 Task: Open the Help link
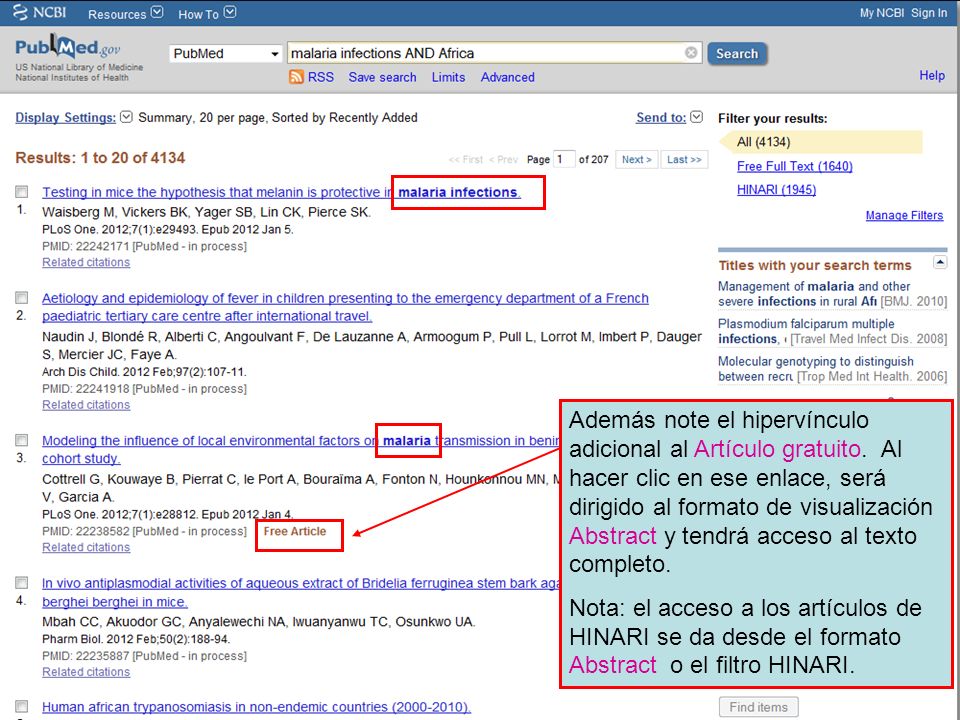pyautogui.click(x=932, y=75)
